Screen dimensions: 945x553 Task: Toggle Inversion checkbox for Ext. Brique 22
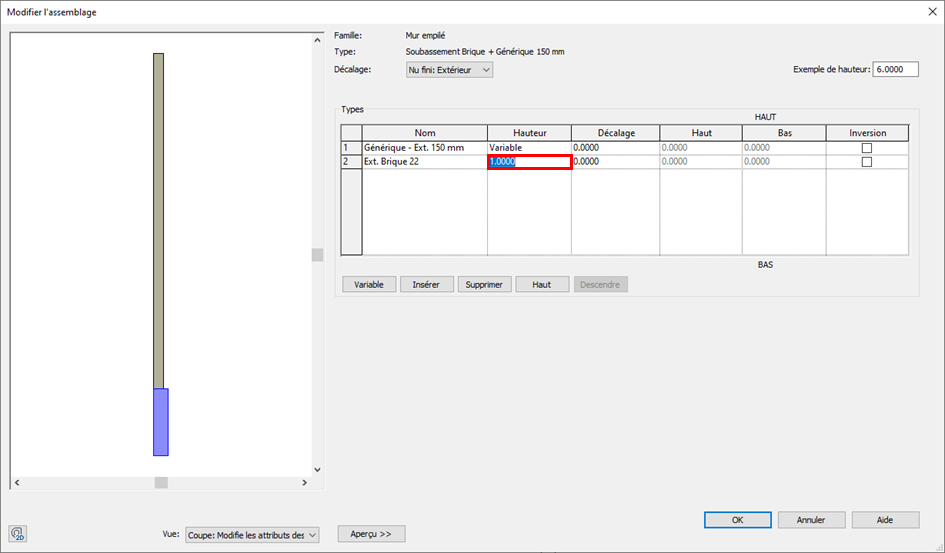(867, 162)
